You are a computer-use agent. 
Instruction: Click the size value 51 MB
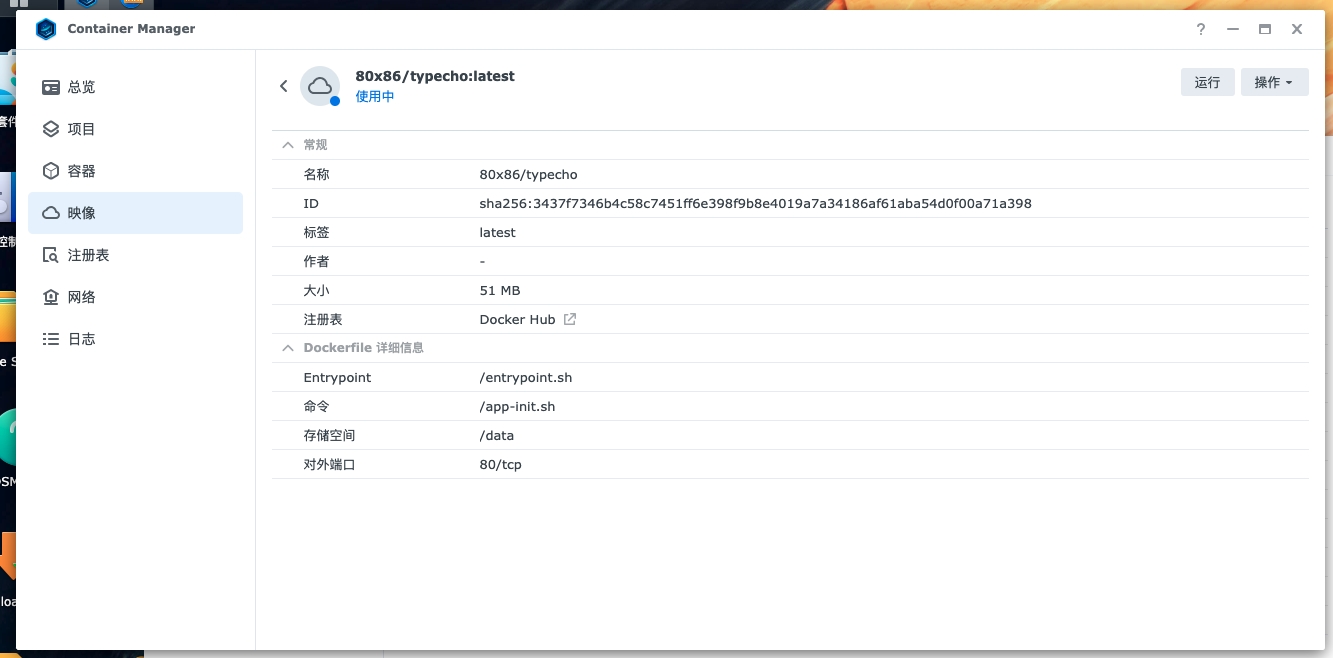pyautogui.click(x=500, y=290)
